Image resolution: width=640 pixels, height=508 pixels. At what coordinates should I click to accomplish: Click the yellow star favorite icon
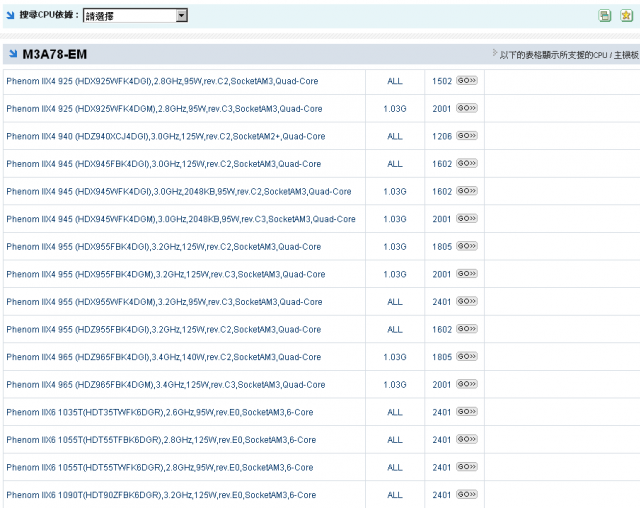626,16
